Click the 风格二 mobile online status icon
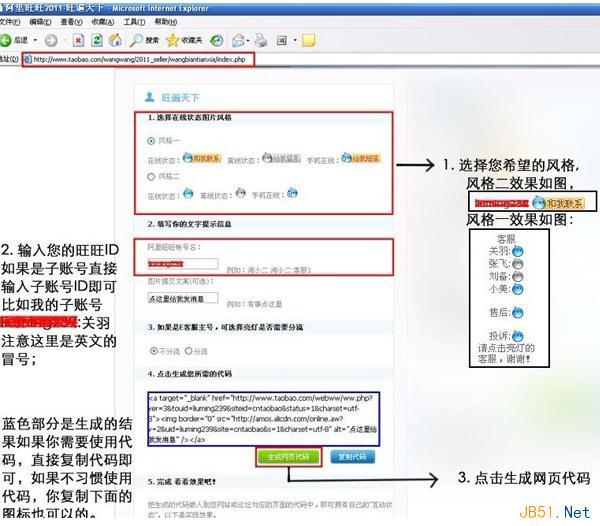The width and height of the screenshot is (600, 526). coord(292,193)
